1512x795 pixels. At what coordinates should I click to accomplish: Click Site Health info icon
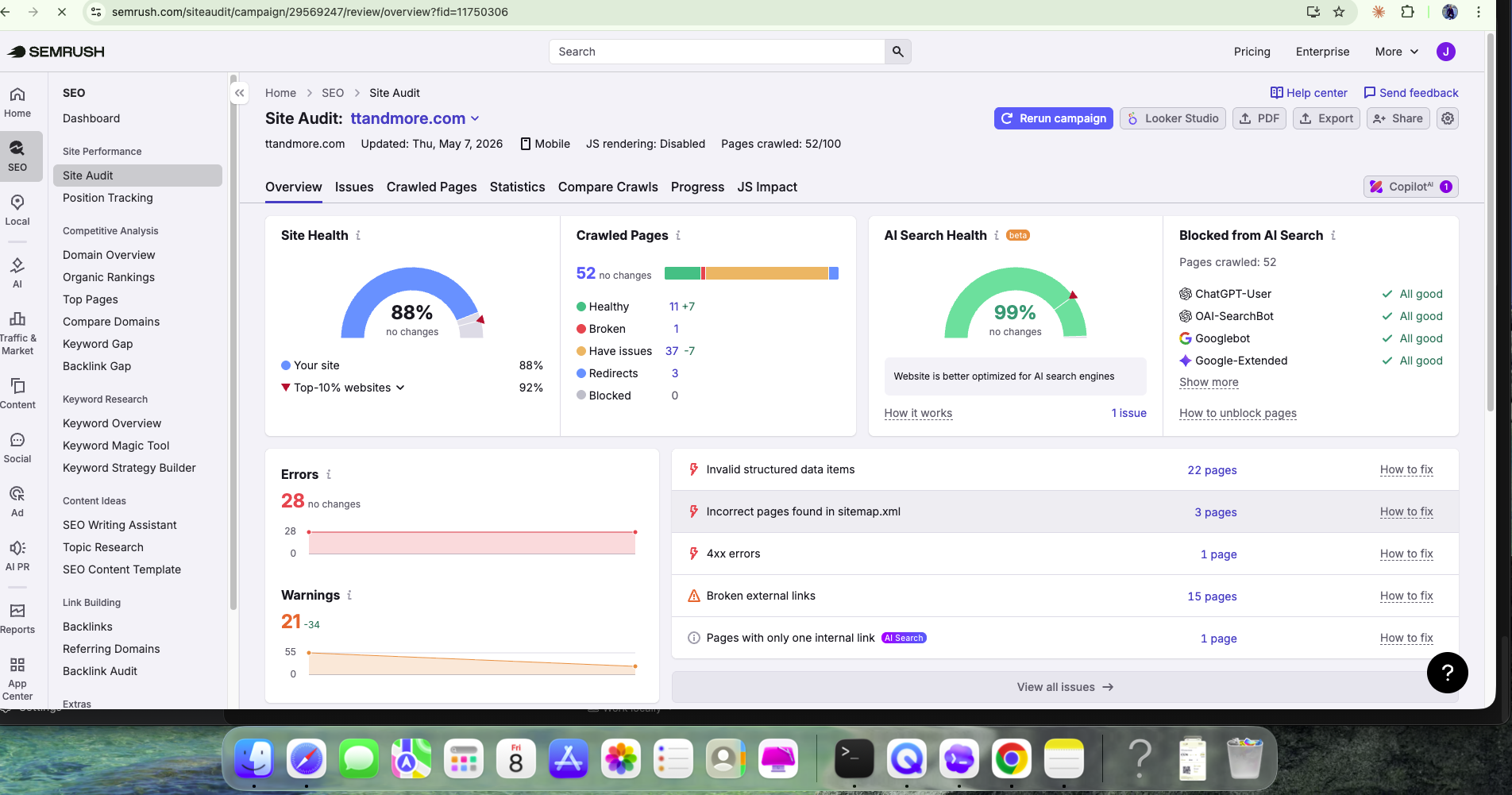tap(358, 235)
